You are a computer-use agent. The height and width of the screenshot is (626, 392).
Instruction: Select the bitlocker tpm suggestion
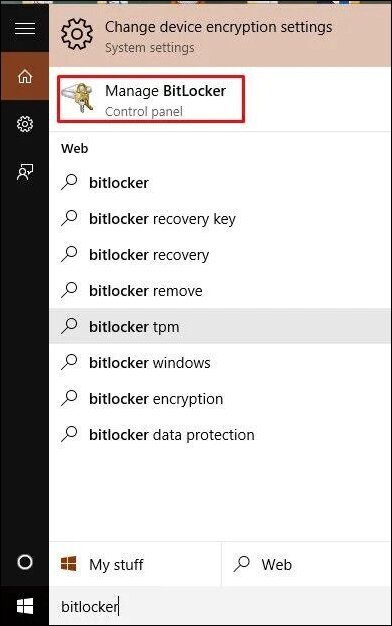point(220,327)
